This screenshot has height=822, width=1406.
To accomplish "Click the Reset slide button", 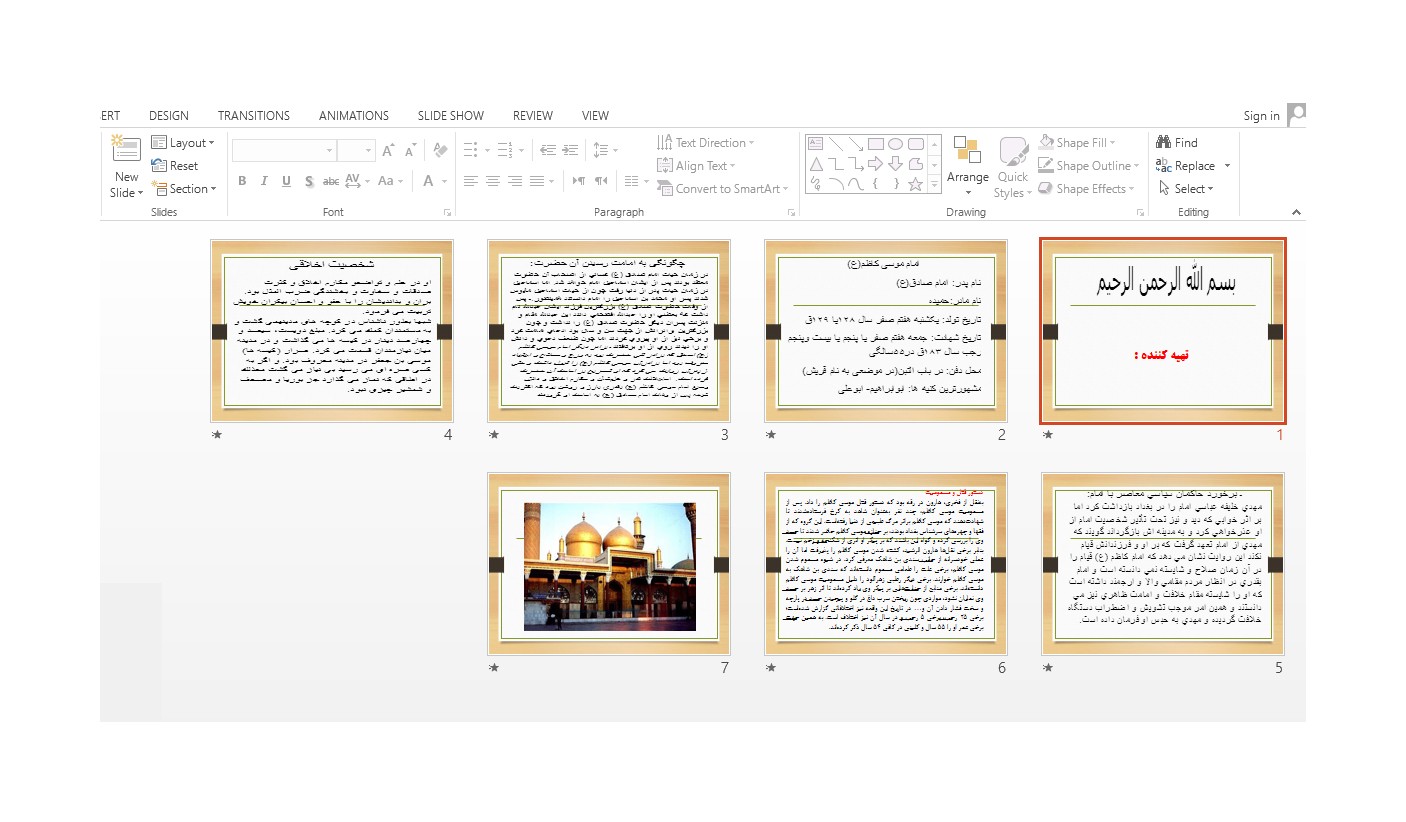I will tap(175, 166).
